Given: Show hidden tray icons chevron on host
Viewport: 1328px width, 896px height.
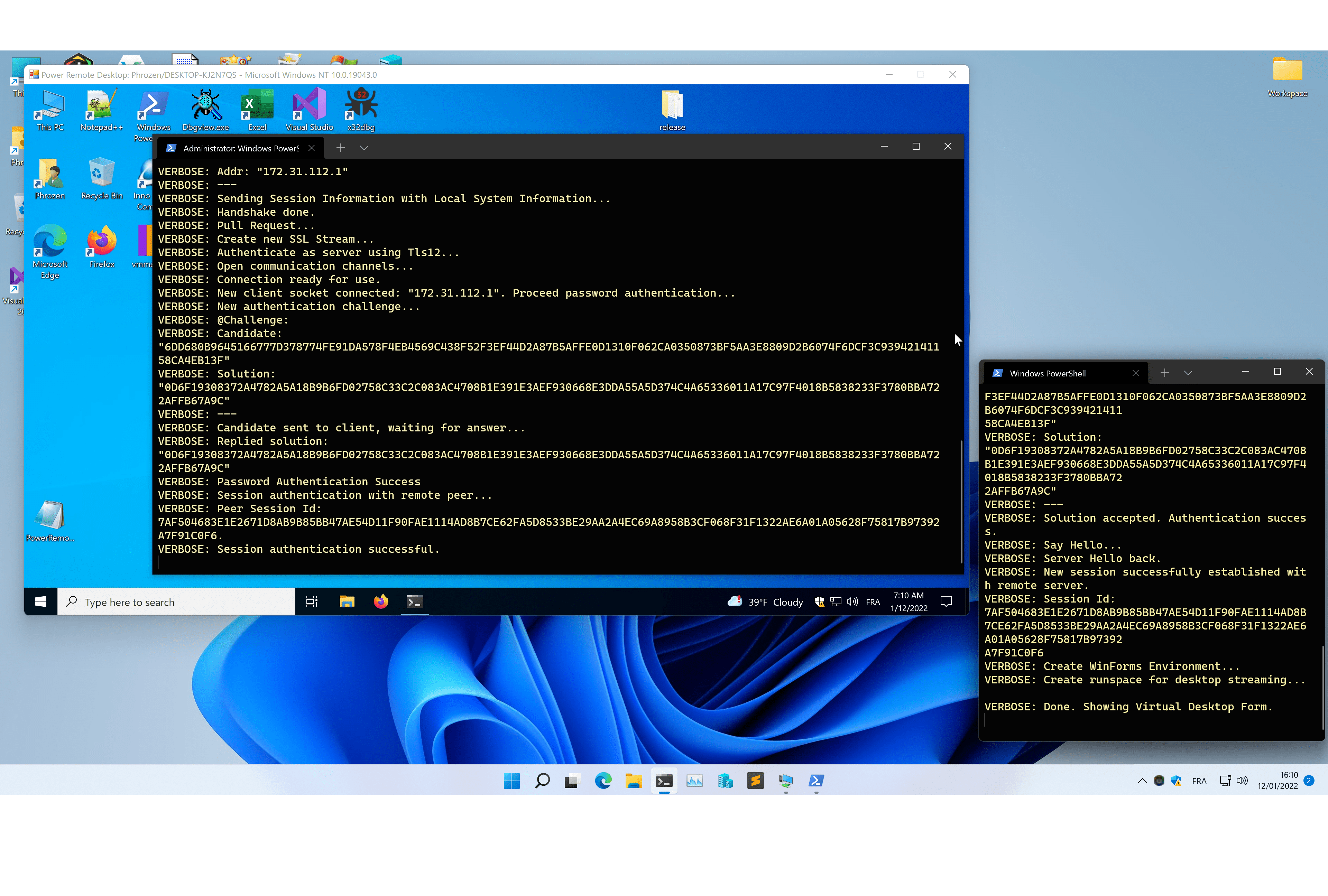Looking at the screenshot, I should click(x=1142, y=781).
